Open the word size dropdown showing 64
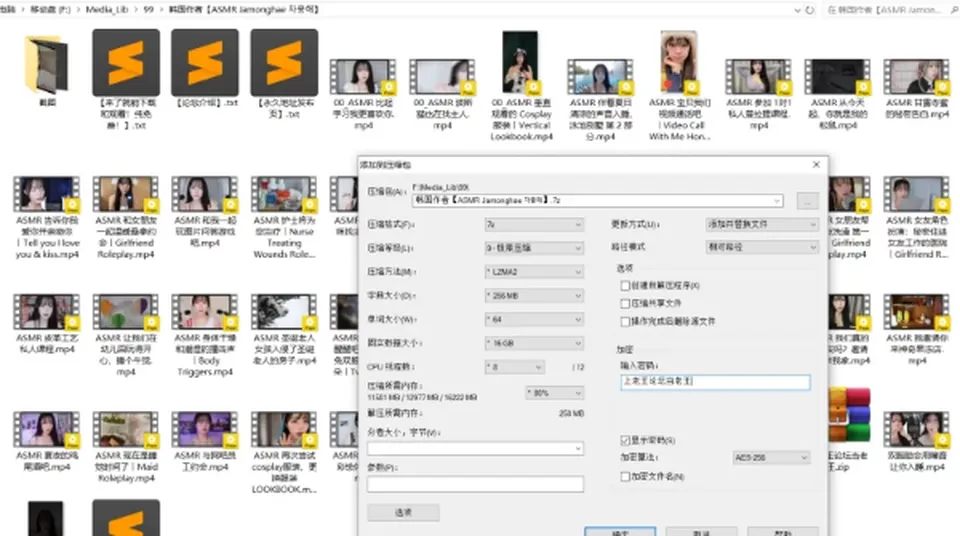Image resolution: width=960 pixels, height=536 pixels. 534,319
